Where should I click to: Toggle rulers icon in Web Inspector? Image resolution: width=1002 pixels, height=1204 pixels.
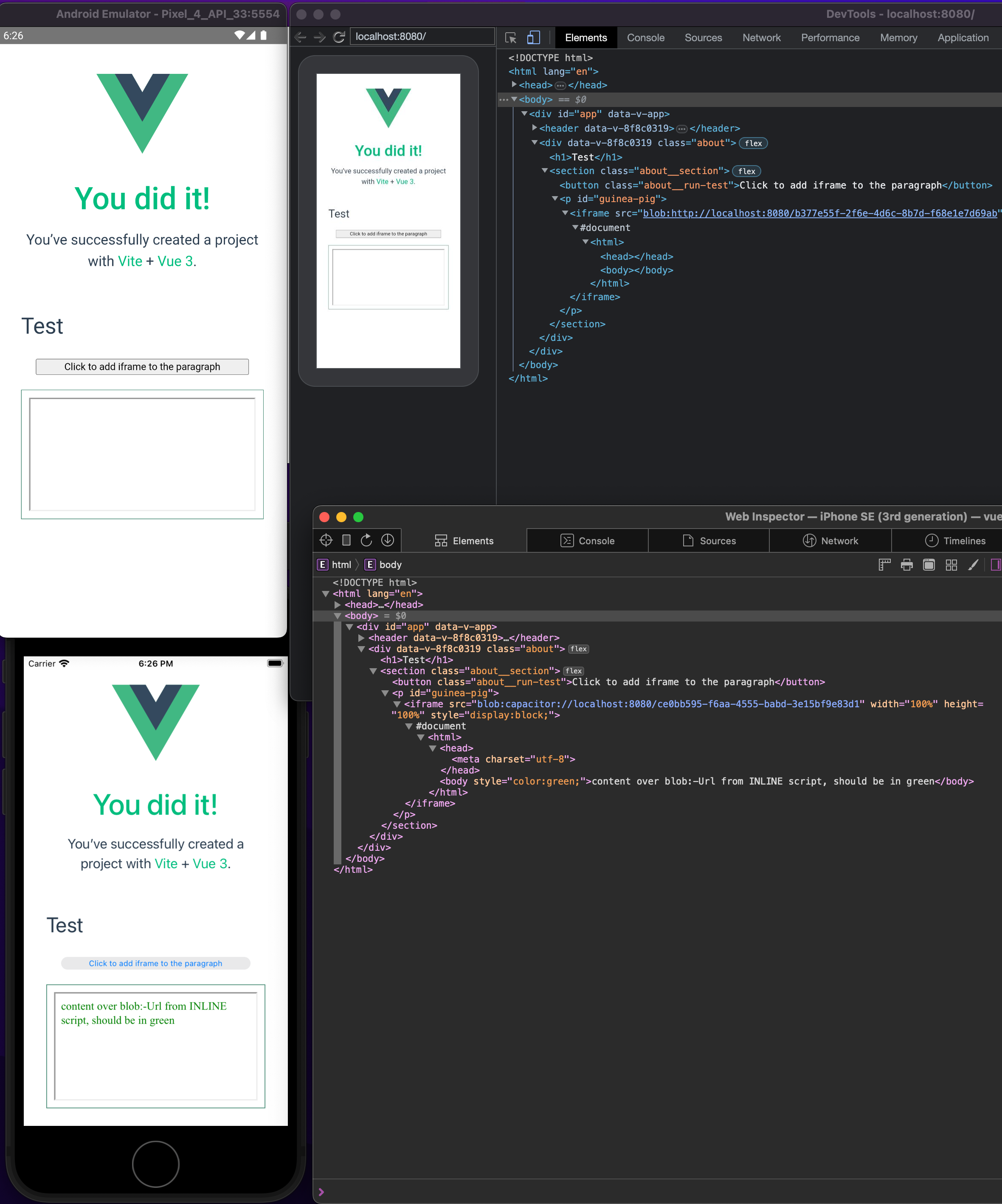pyautogui.click(x=884, y=565)
